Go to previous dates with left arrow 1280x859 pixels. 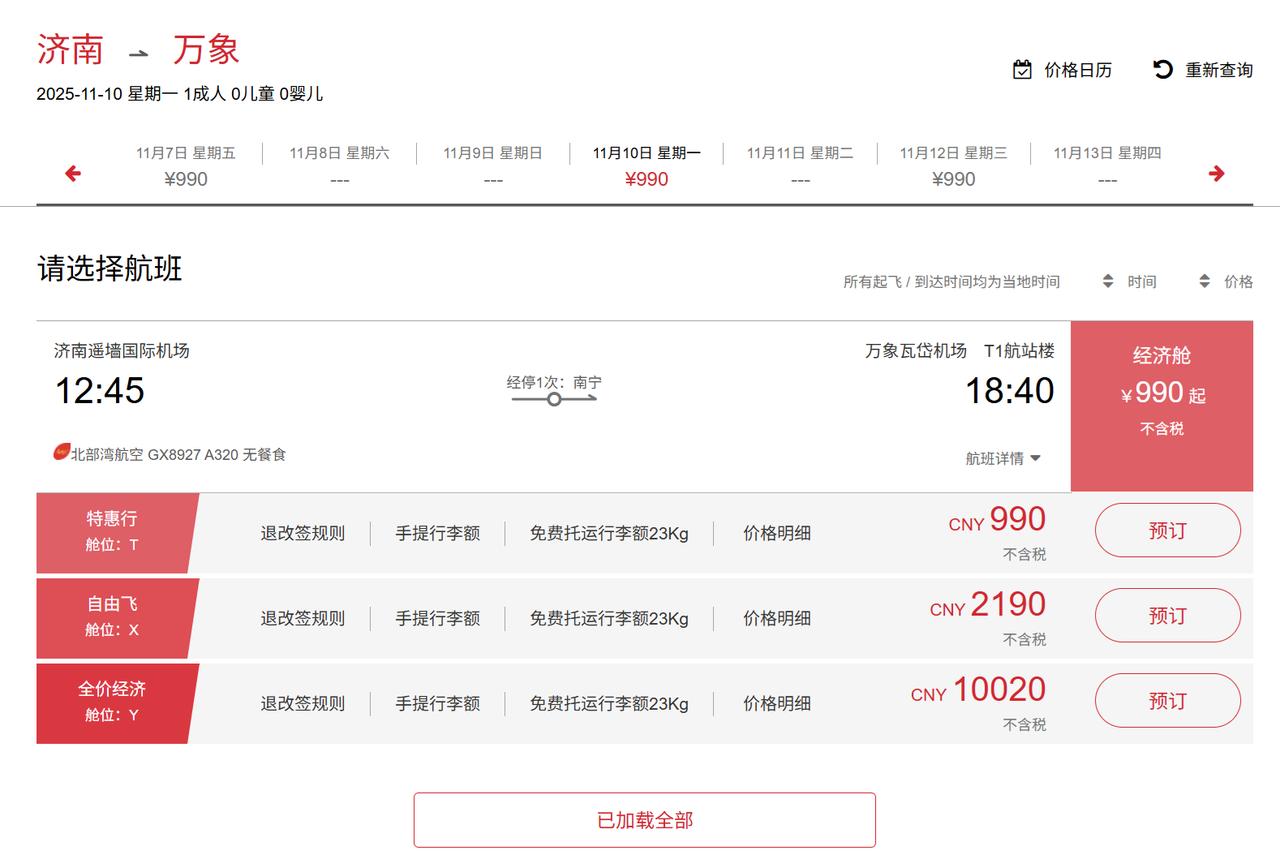pyautogui.click(x=72, y=174)
